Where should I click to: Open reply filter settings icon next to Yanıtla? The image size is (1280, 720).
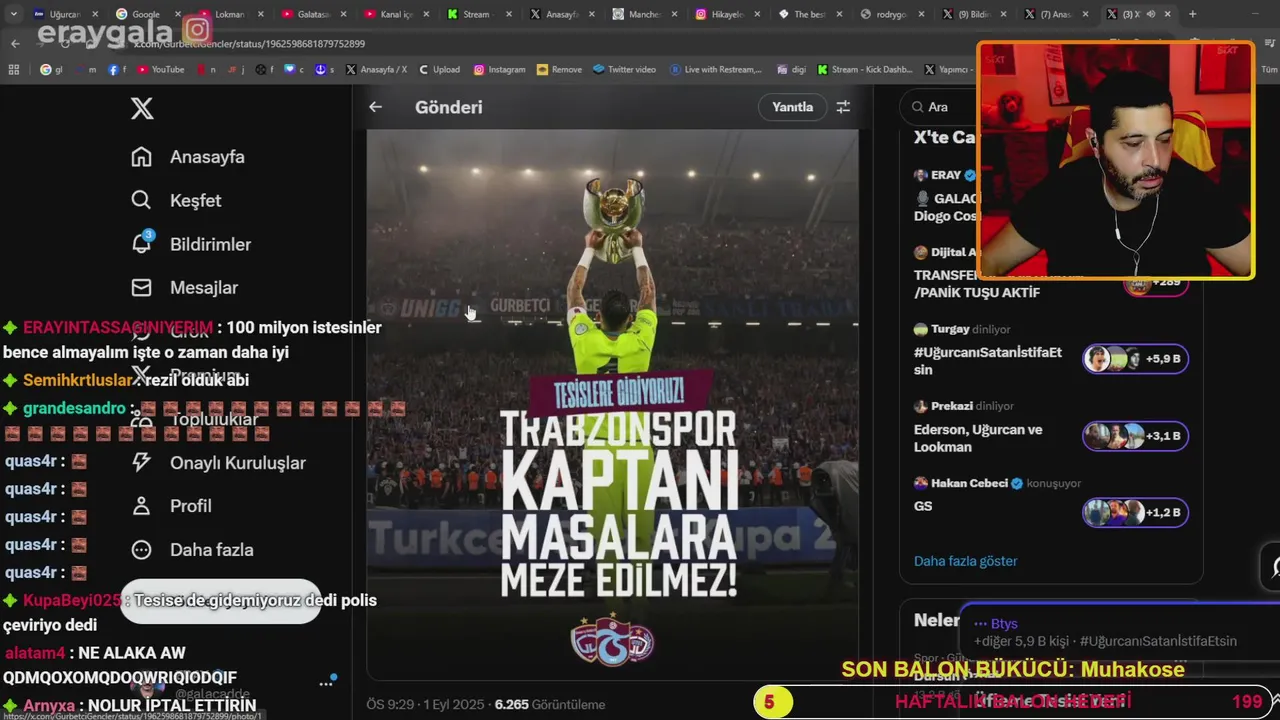pos(843,107)
